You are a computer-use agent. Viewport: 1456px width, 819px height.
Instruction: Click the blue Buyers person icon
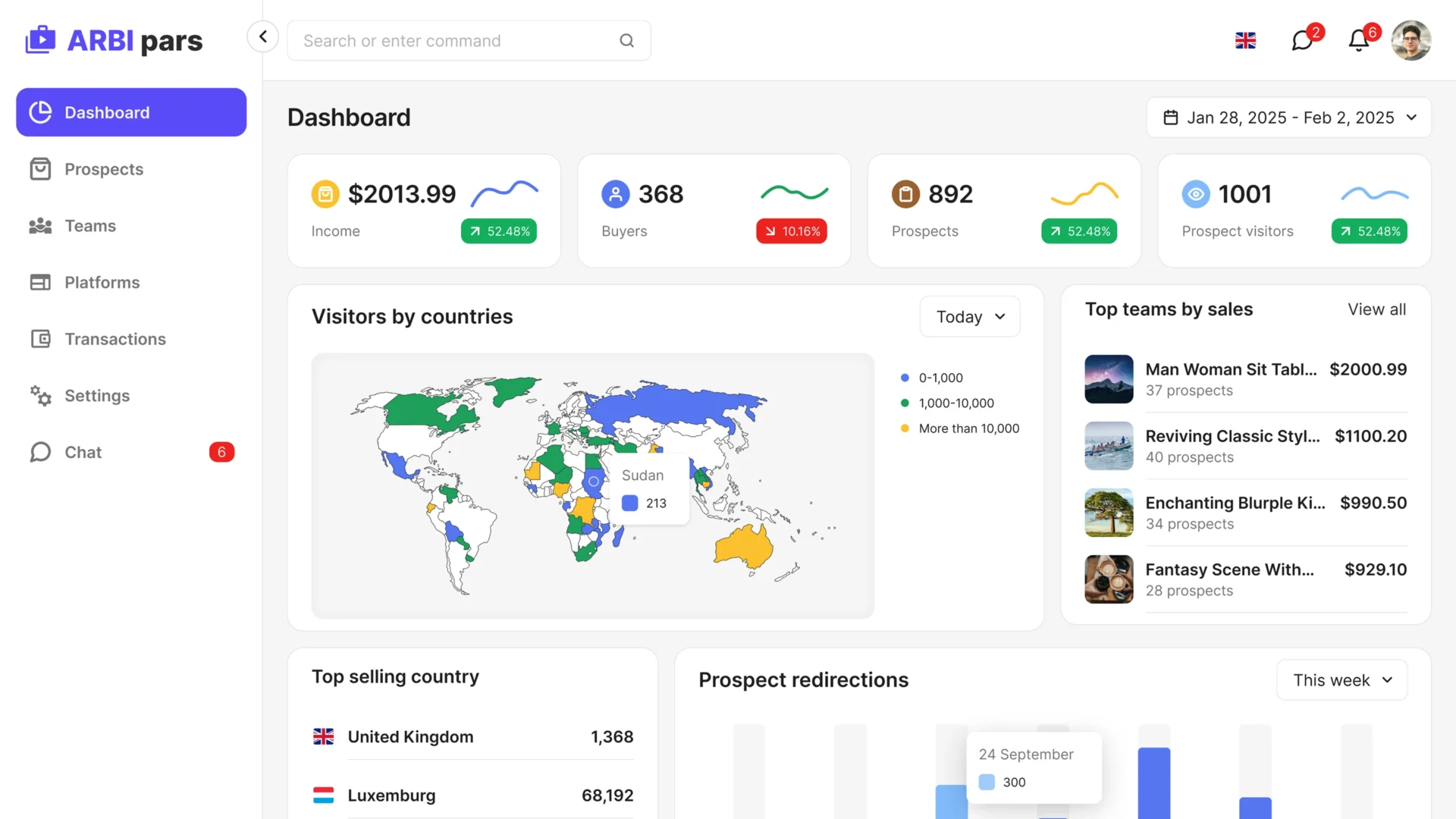[x=616, y=194]
